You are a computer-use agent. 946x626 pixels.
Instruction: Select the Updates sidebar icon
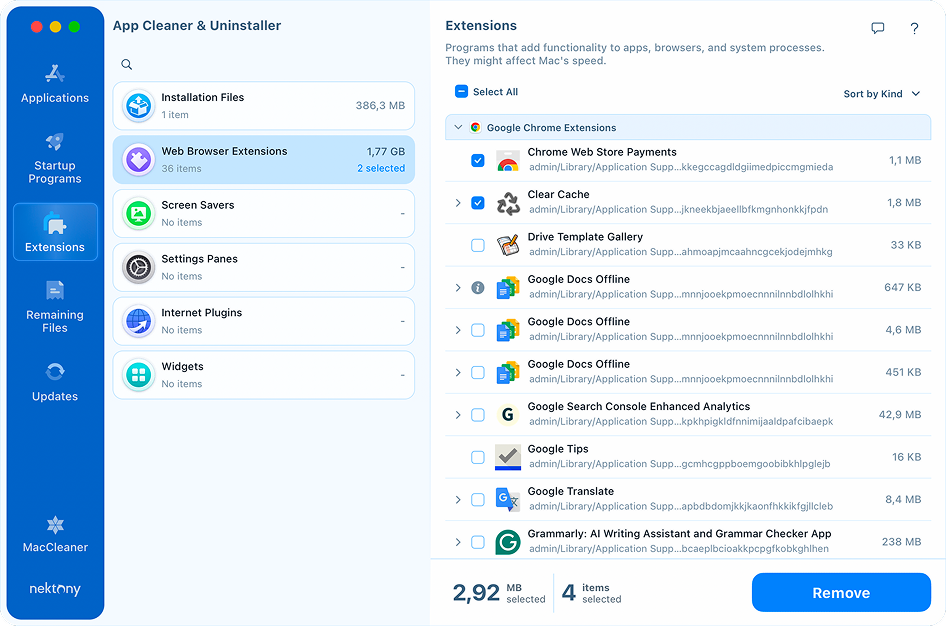pyautogui.click(x=55, y=380)
